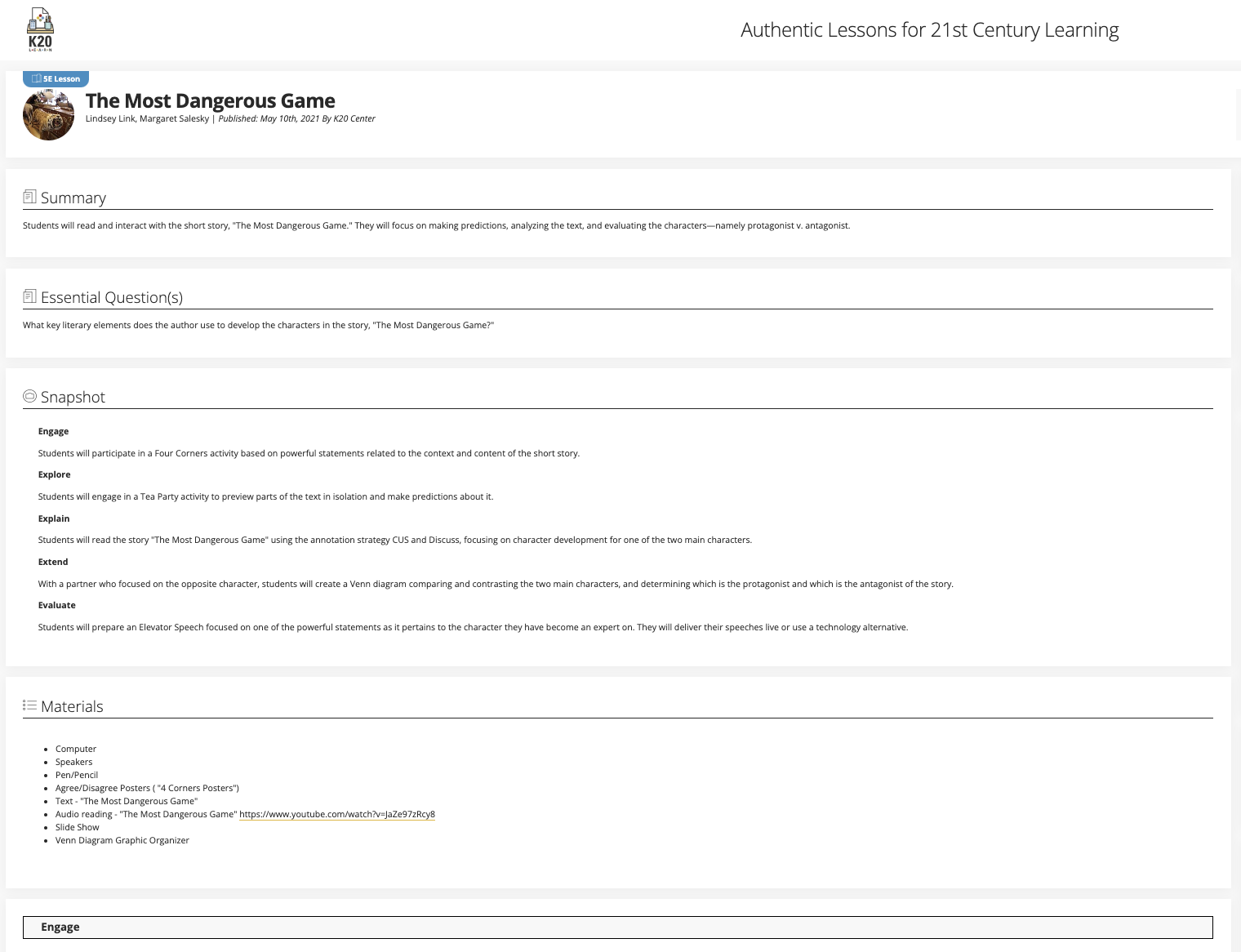Viewport: 1241px width, 952px height.
Task: Click the 5E Lesson badge
Action: (x=56, y=79)
